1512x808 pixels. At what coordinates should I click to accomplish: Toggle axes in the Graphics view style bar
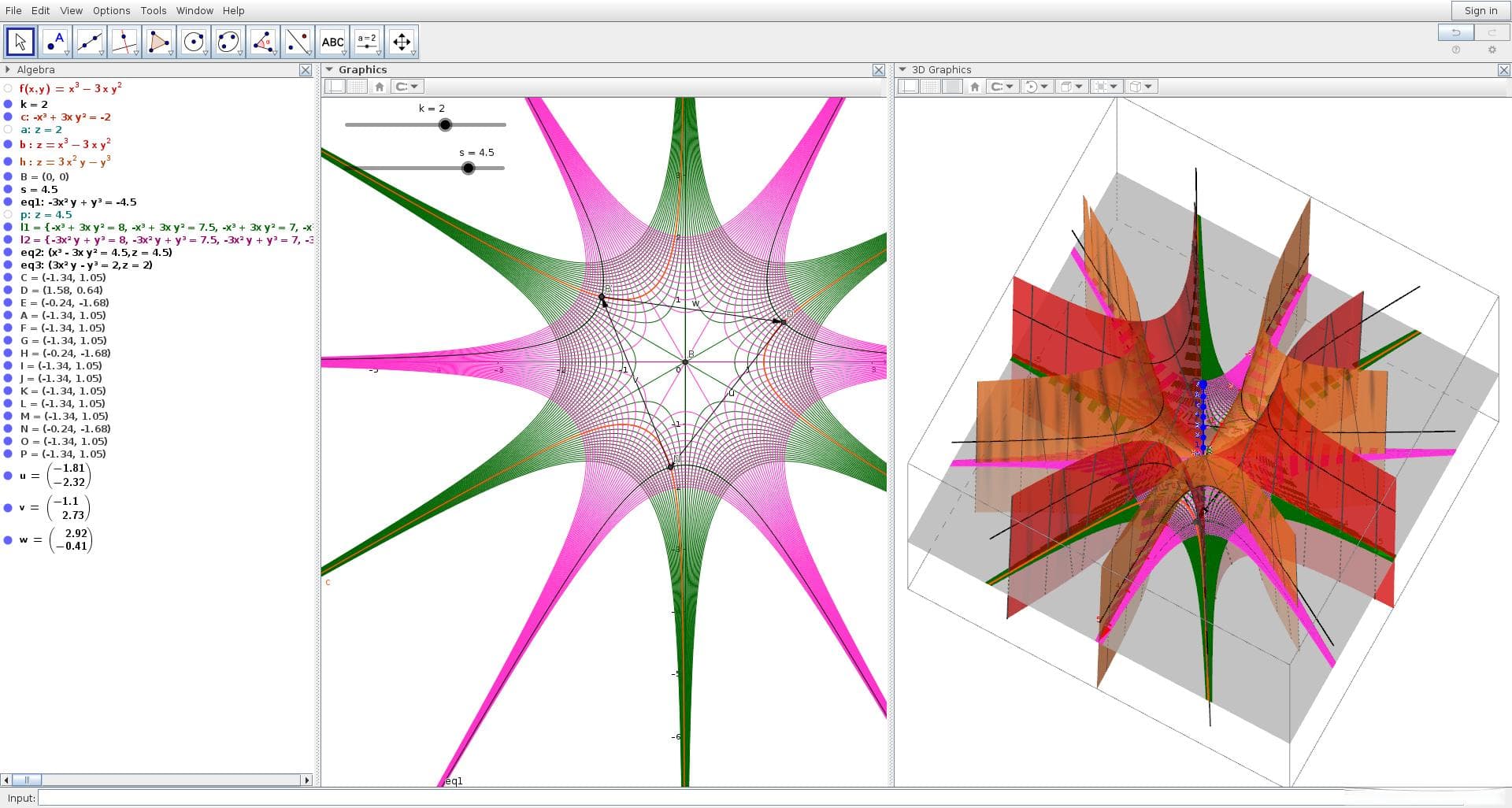(335, 87)
